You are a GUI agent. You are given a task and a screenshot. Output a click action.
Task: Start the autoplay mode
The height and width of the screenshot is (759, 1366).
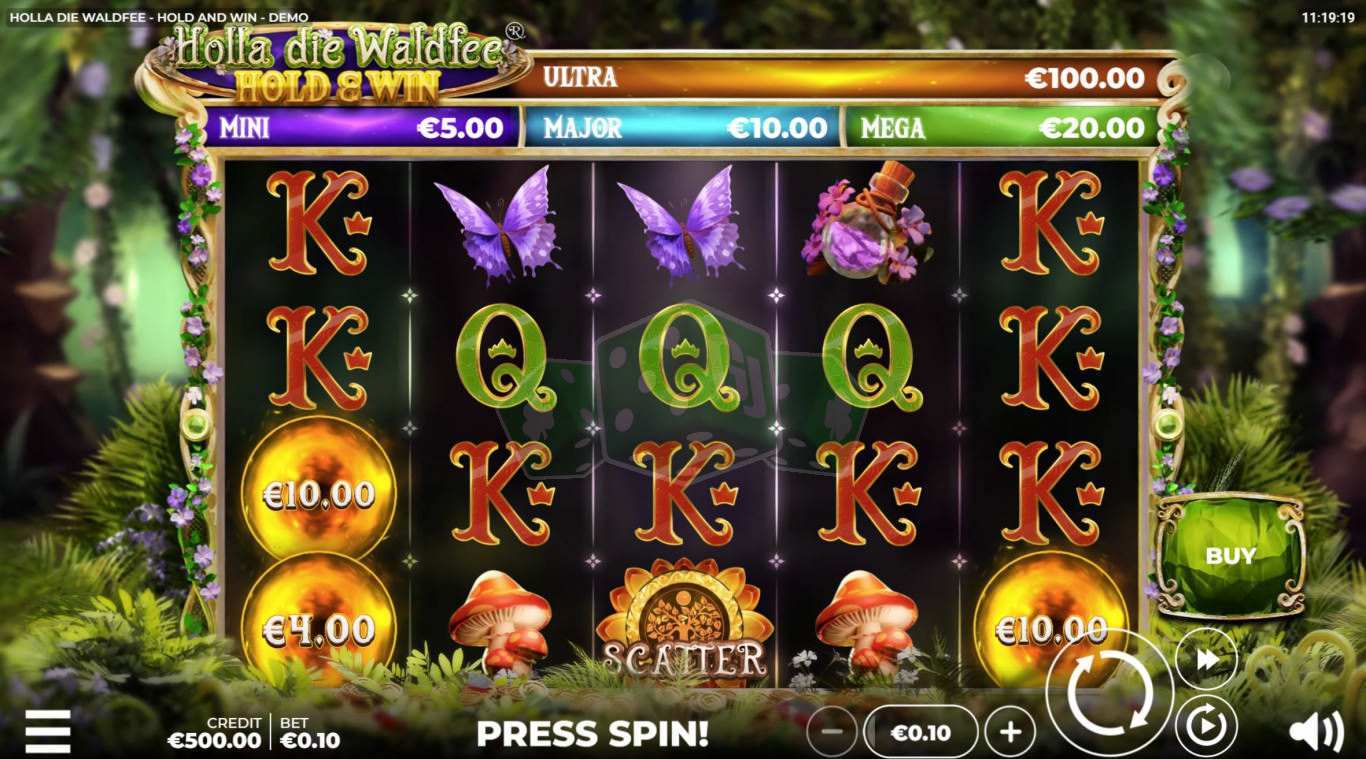(1206, 725)
